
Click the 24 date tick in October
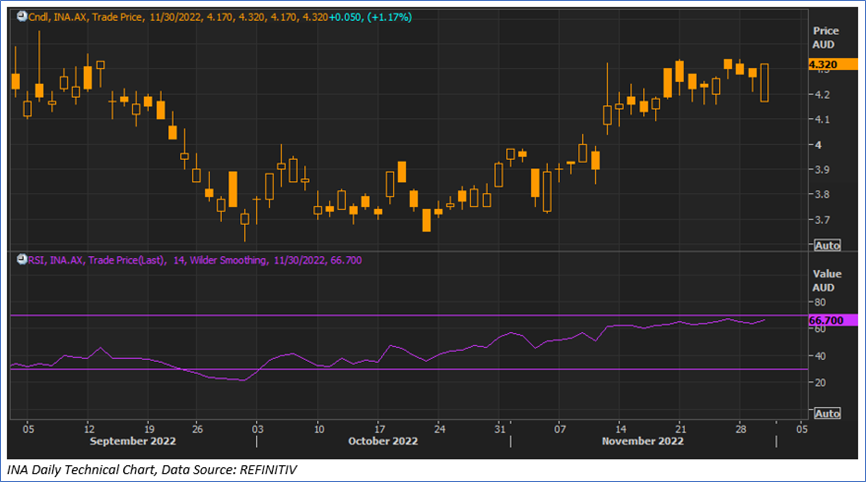coord(439,429)
